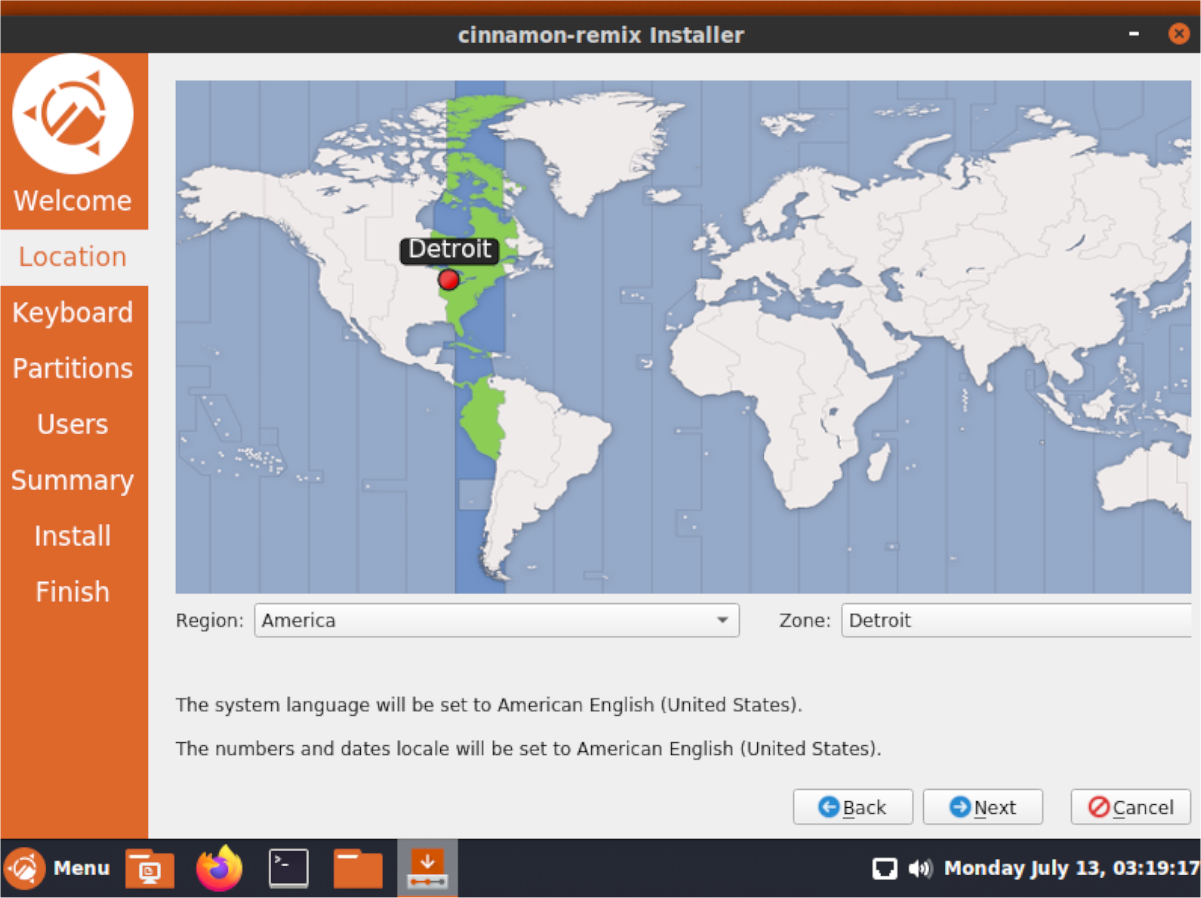1201x898 pixels.
Task: Open the volume speaker tray icon
Action: tap(920, 868)
